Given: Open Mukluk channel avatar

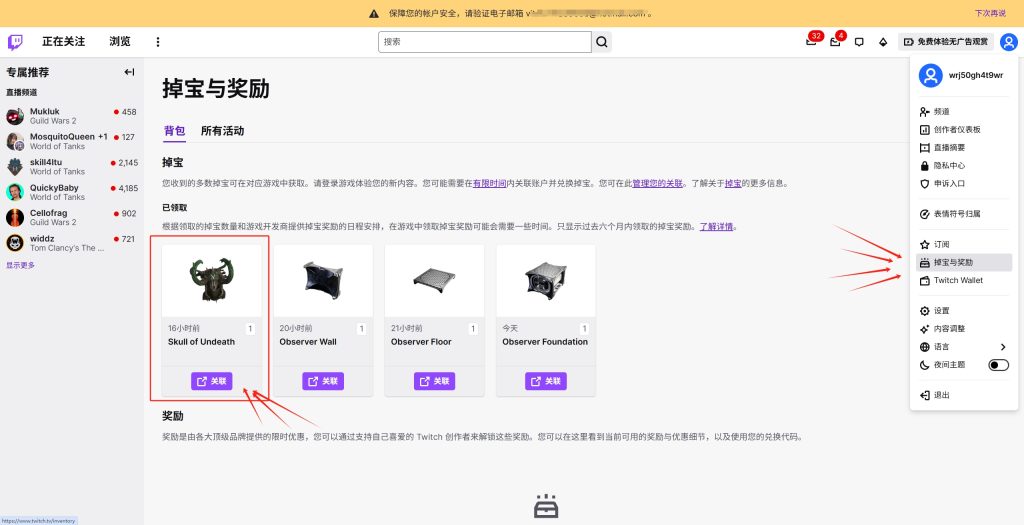Looking at the screenshot, I should [x=15, y=116].
